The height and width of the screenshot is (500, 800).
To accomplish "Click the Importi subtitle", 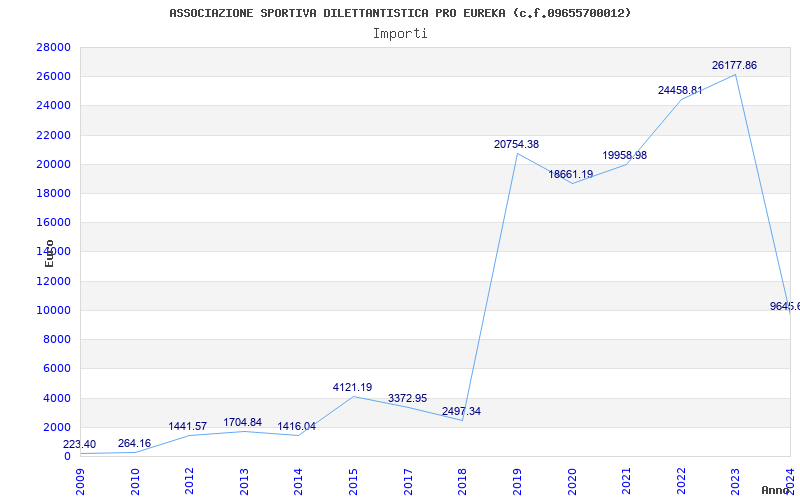I will (400, 34).
